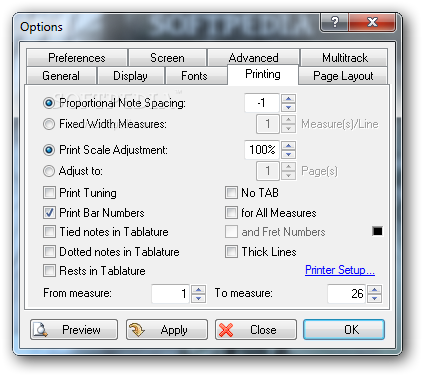The image size is (423, 376).
Task: Switch to the Screen tab
Action: pyautogui.click(x=167, y=58)
